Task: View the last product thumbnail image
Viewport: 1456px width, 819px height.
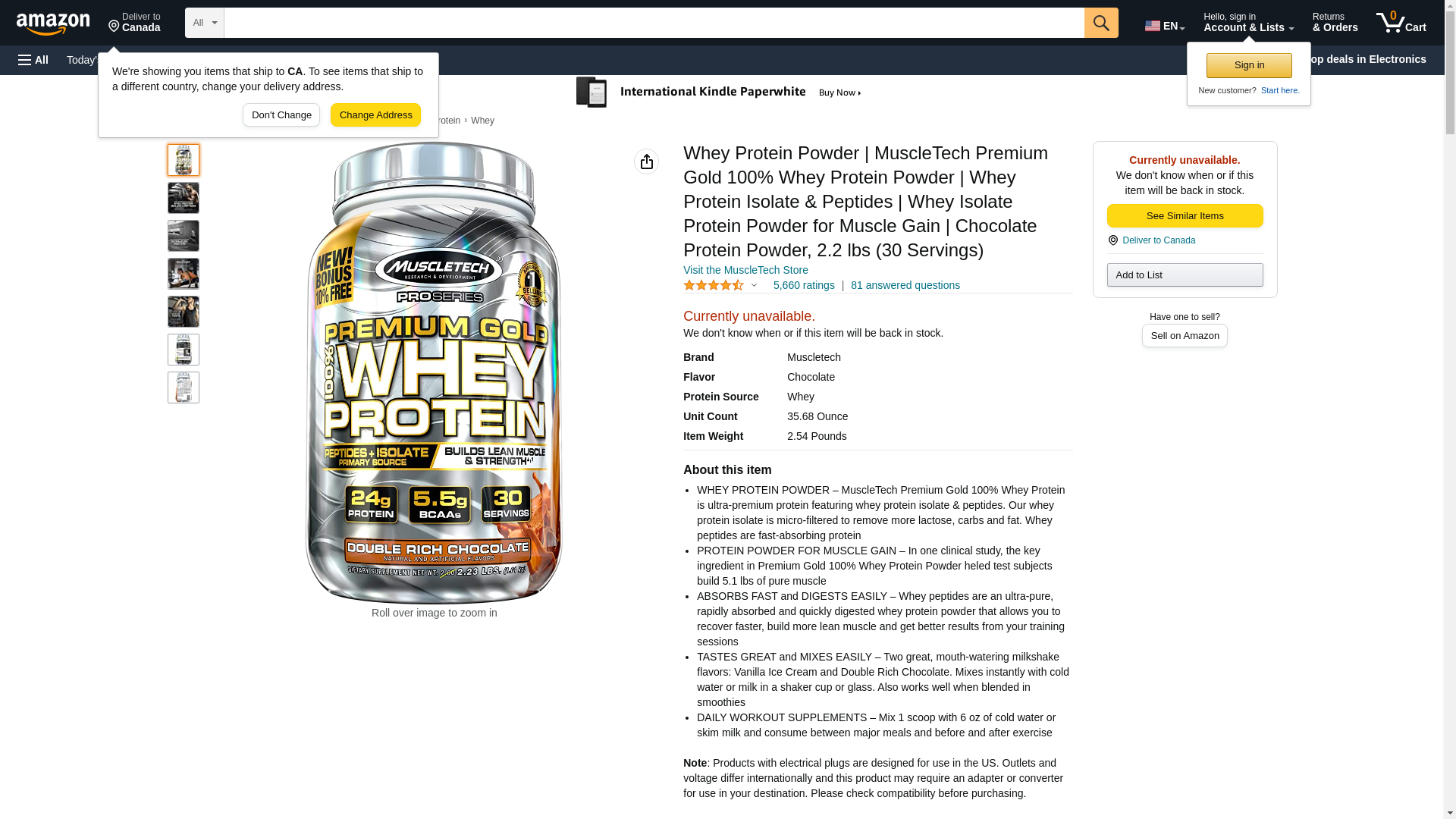Action: tap(184, 388)
